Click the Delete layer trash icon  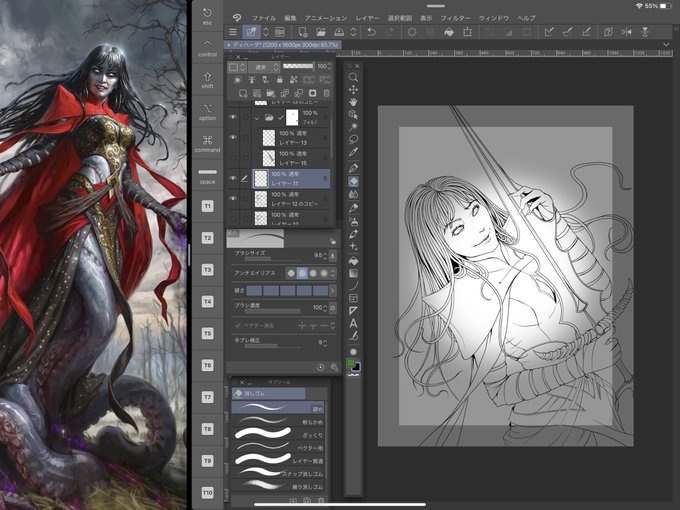point(327,93)
